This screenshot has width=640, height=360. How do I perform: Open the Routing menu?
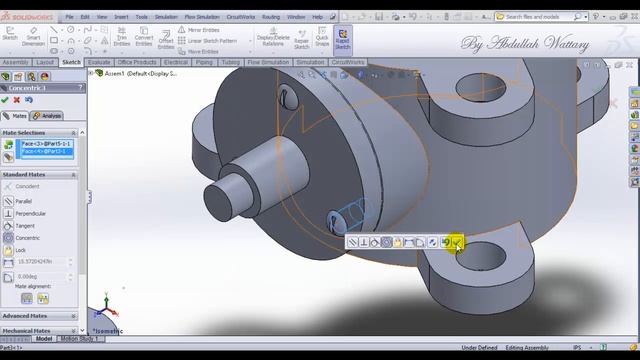(x=271, y=17)
